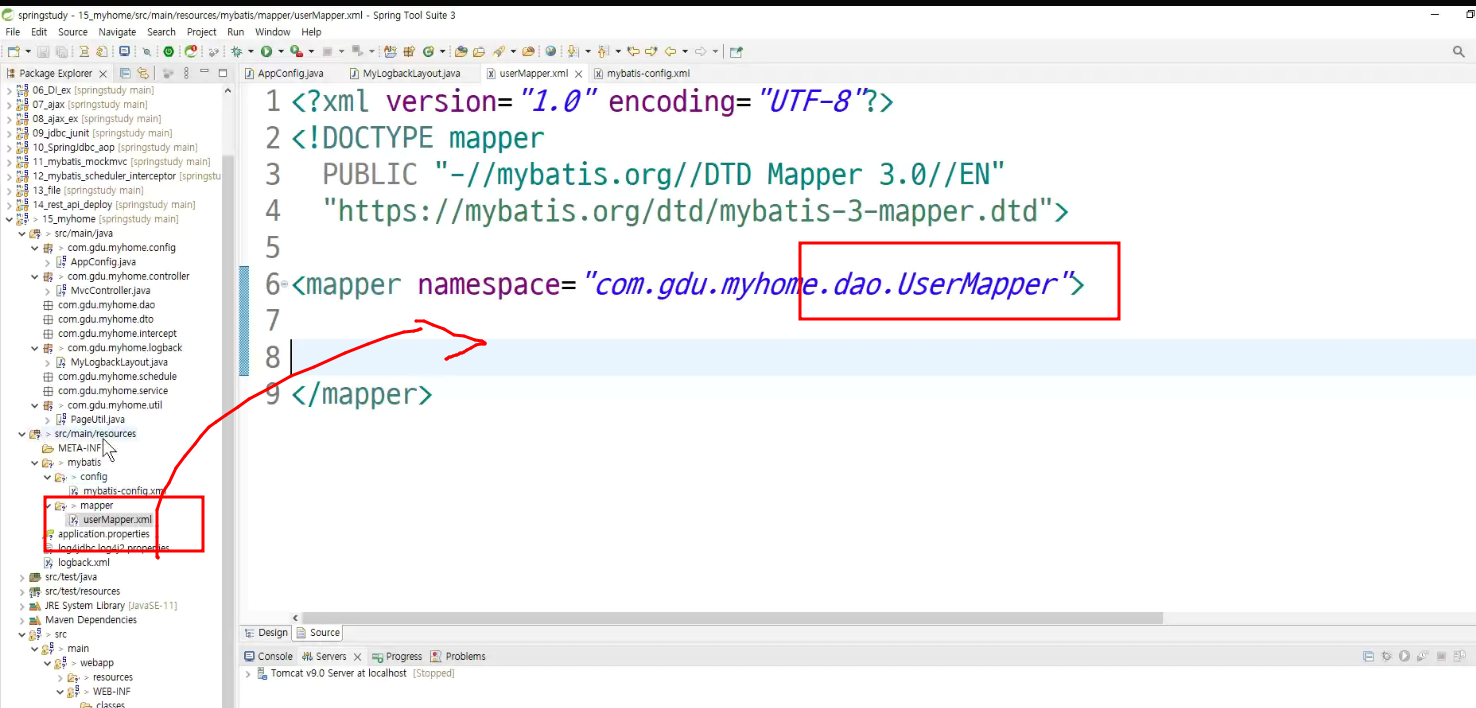Image resolution: width=1476 pixels, height=708 pixels.
Task: Expand the 13_file project node
Action: [x=10, y=190]
